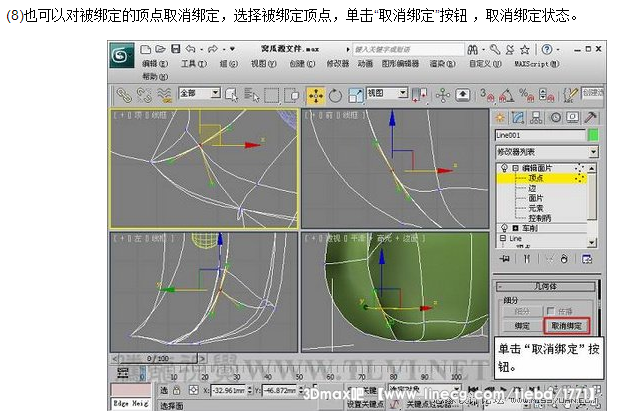Click the Help question mark icon
This screenshot has width=624, height=411.
(547, 49)
